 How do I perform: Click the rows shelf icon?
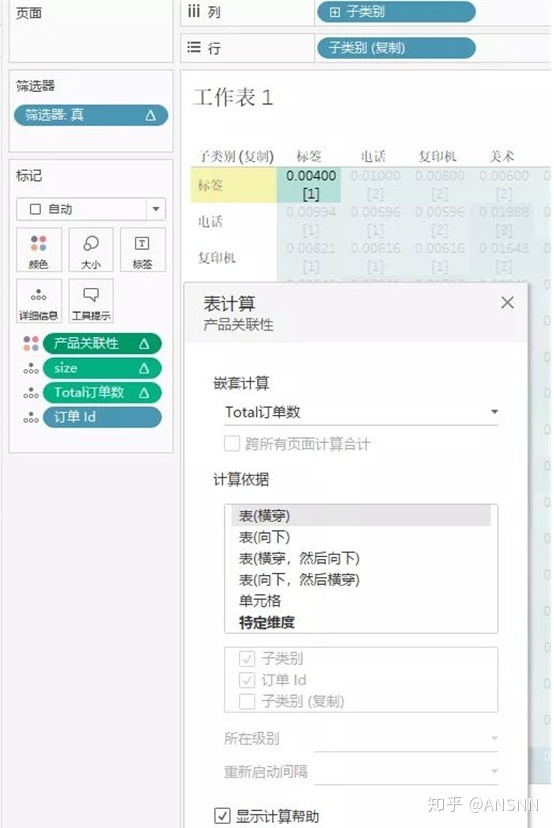(x=194, y=48)
